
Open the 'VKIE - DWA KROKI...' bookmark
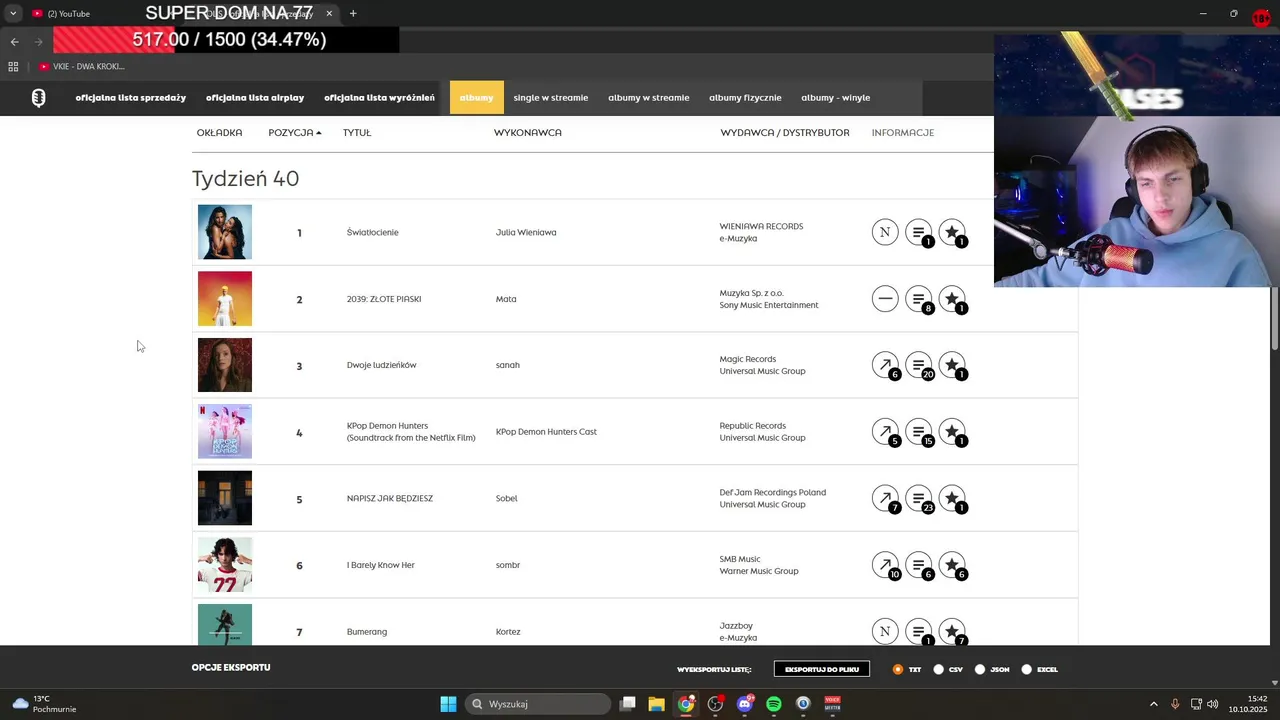point(82,66)
